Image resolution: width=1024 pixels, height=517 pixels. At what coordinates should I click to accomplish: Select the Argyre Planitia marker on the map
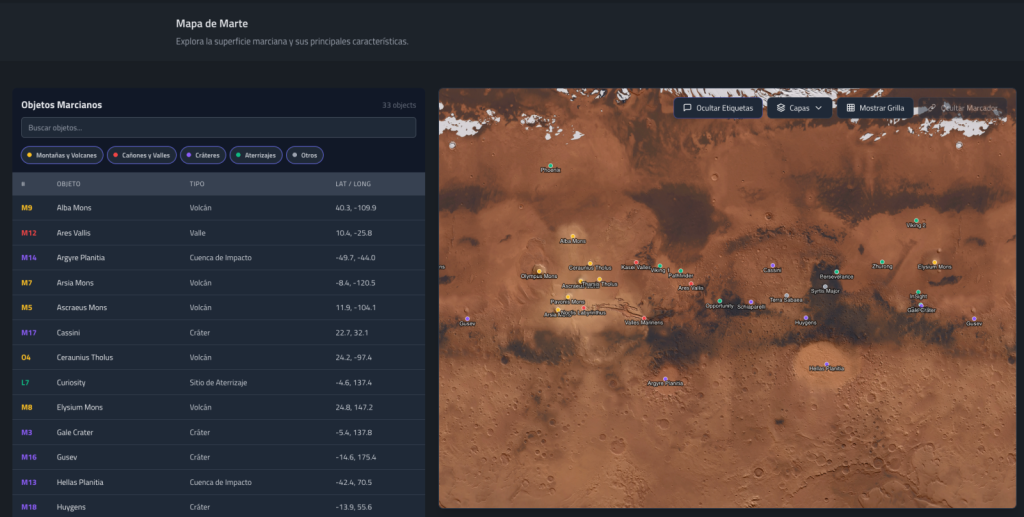[x=665, y=379]
